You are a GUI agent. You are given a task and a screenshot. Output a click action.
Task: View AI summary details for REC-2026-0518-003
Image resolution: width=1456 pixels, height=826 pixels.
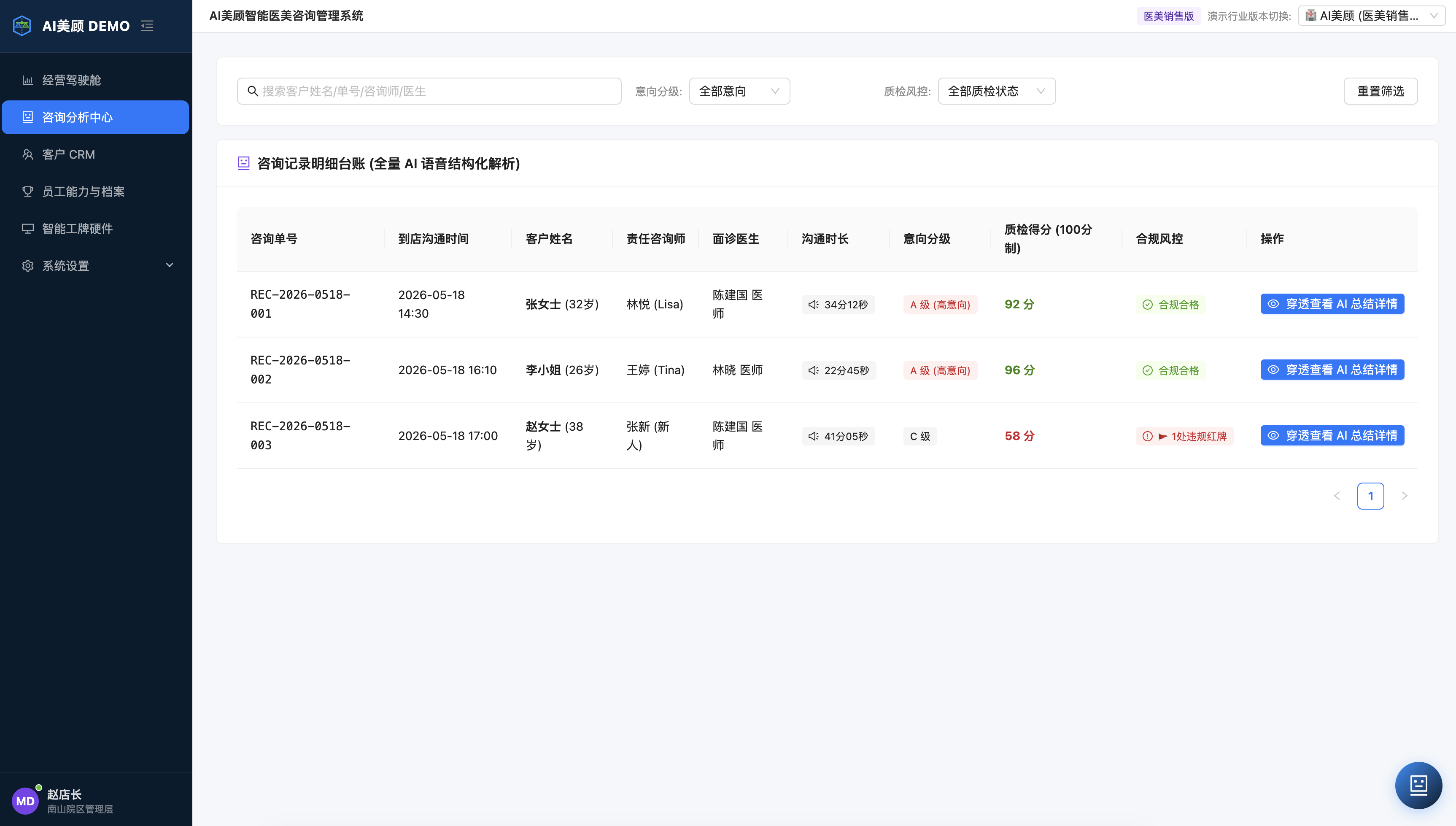(1332, 436)
